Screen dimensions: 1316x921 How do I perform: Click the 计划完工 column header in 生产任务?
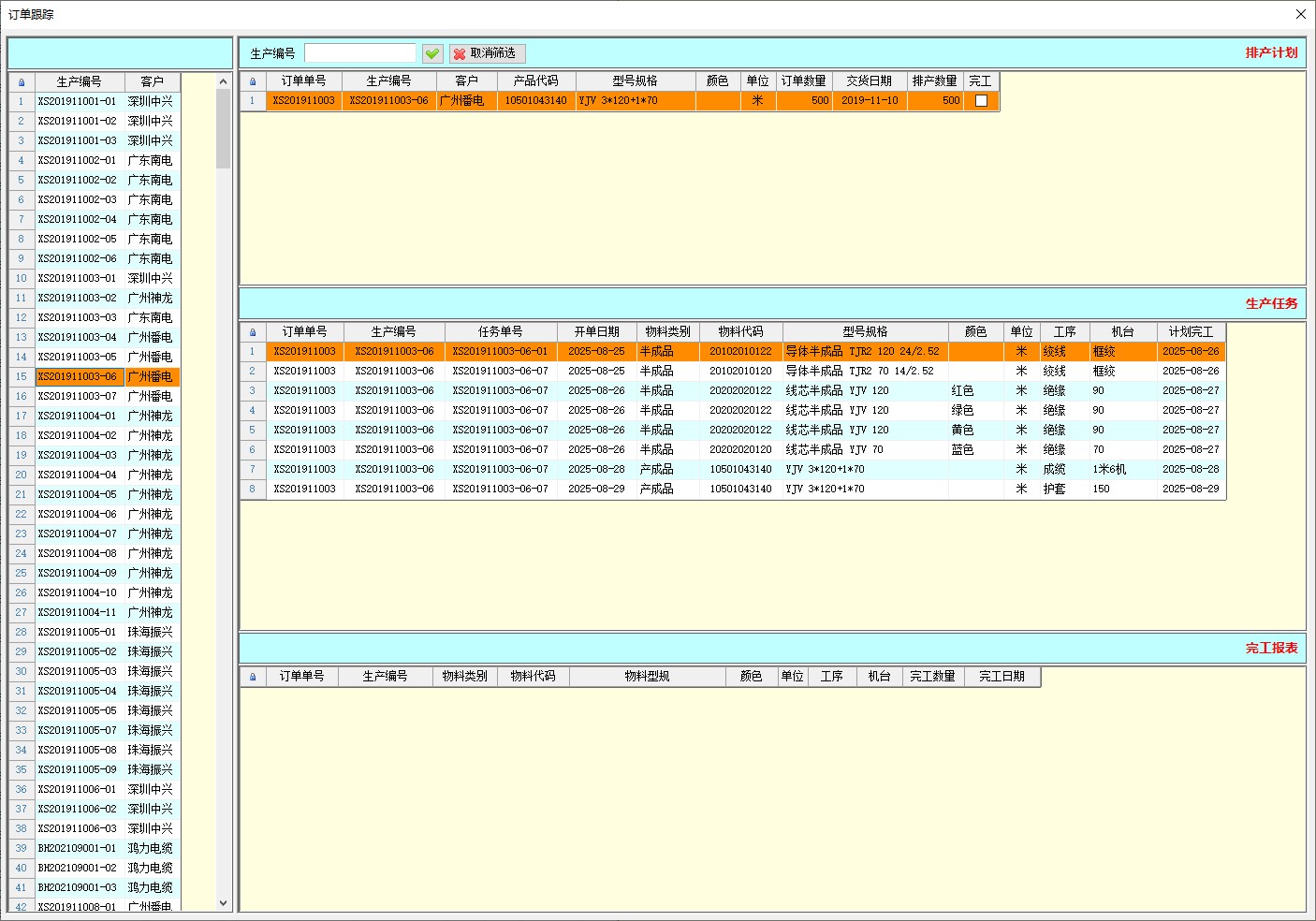(1190, 332)
